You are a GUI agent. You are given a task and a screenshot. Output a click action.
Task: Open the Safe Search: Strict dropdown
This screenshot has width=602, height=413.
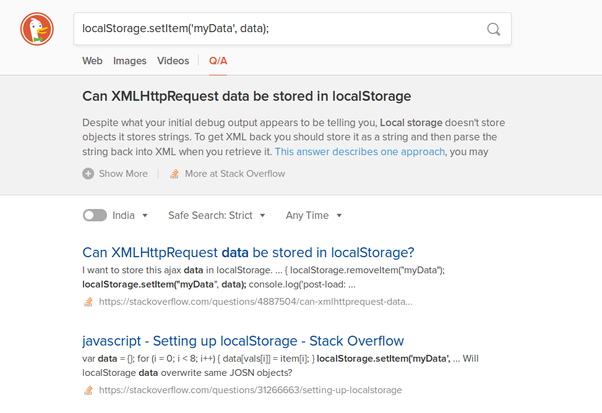(217, 215)
